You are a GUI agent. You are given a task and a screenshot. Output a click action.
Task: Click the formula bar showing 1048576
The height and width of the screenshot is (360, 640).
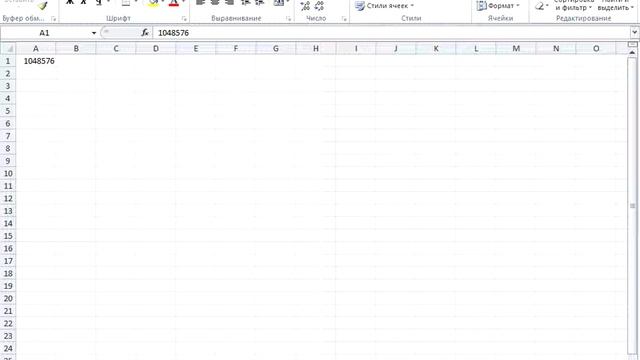[391, 33]
